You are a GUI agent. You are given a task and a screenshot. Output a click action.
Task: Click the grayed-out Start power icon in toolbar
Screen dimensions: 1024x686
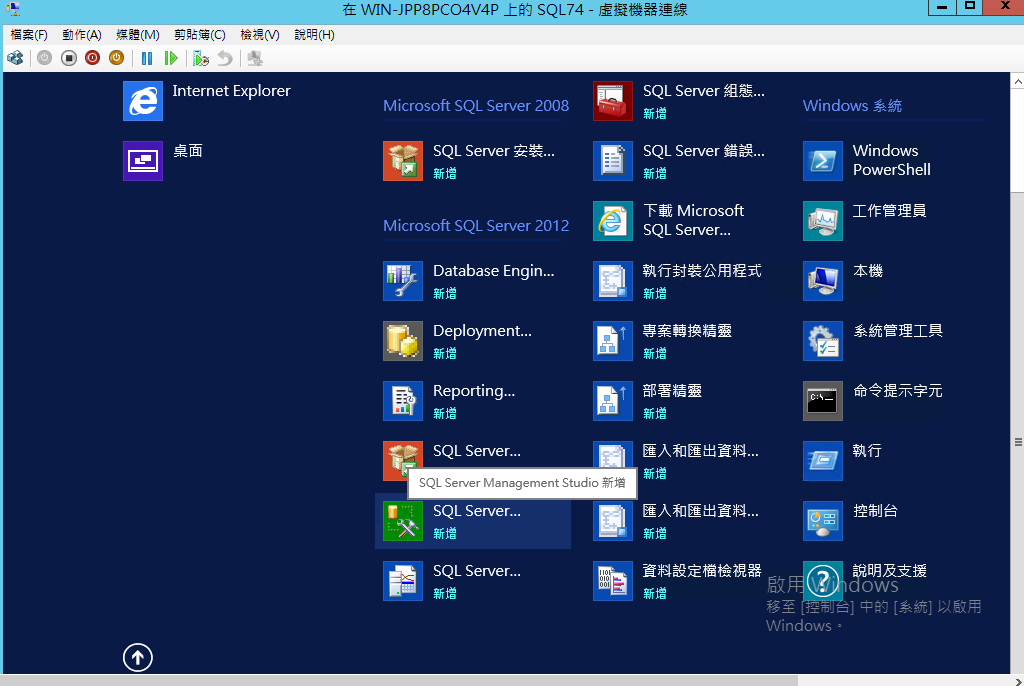coord(44,58)
